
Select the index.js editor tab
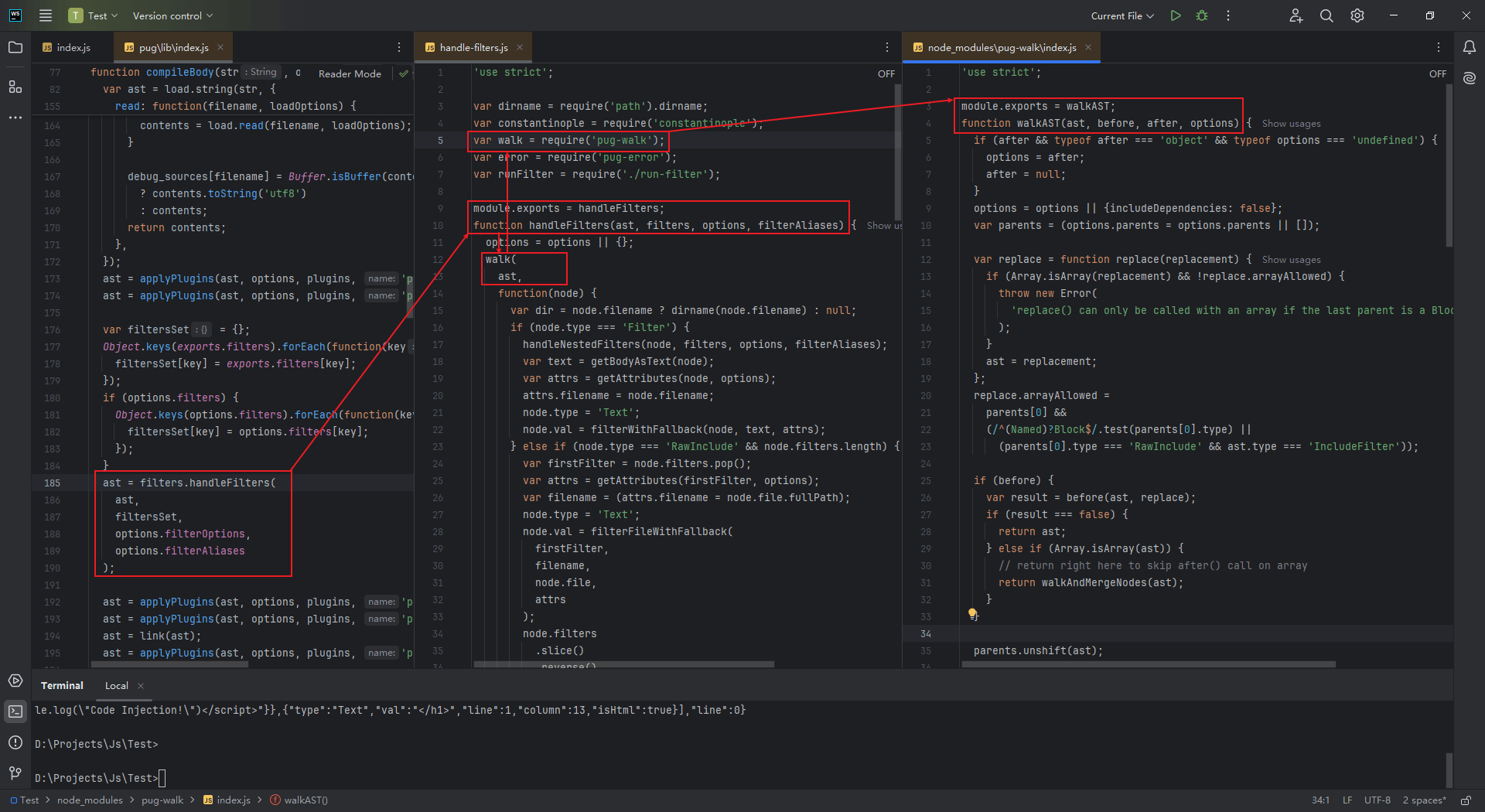(x=73, y=48)
